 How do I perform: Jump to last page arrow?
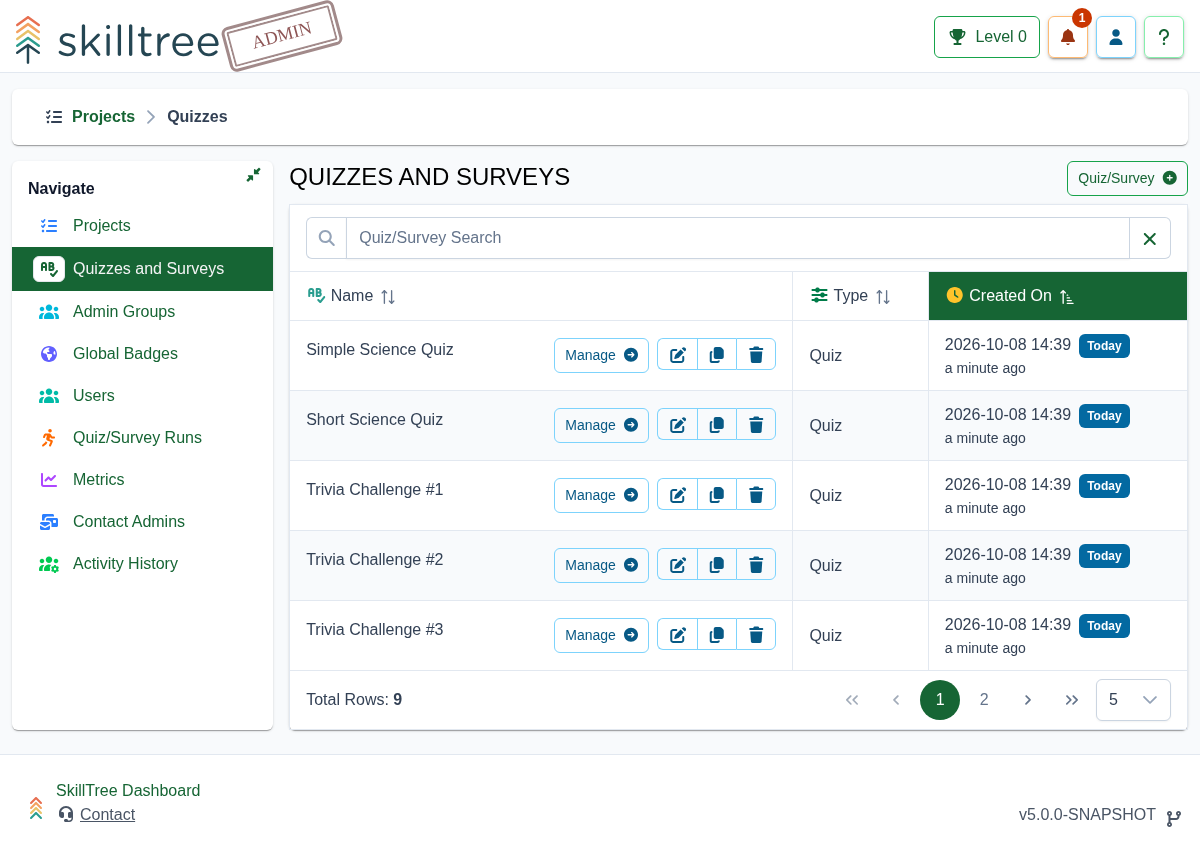tap(1072, 700)
